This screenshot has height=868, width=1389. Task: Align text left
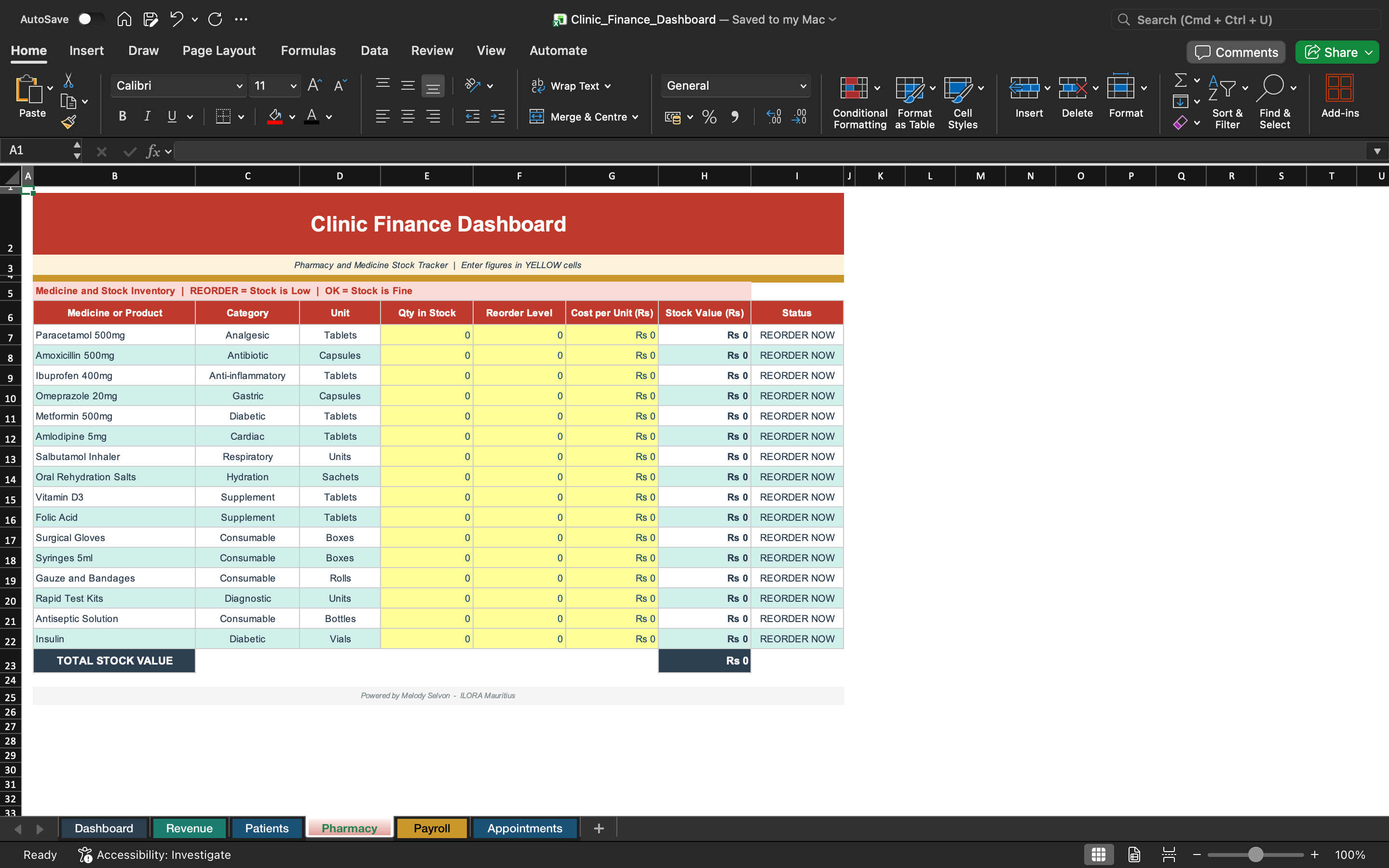pyautogui.click(x=383, y=117)
